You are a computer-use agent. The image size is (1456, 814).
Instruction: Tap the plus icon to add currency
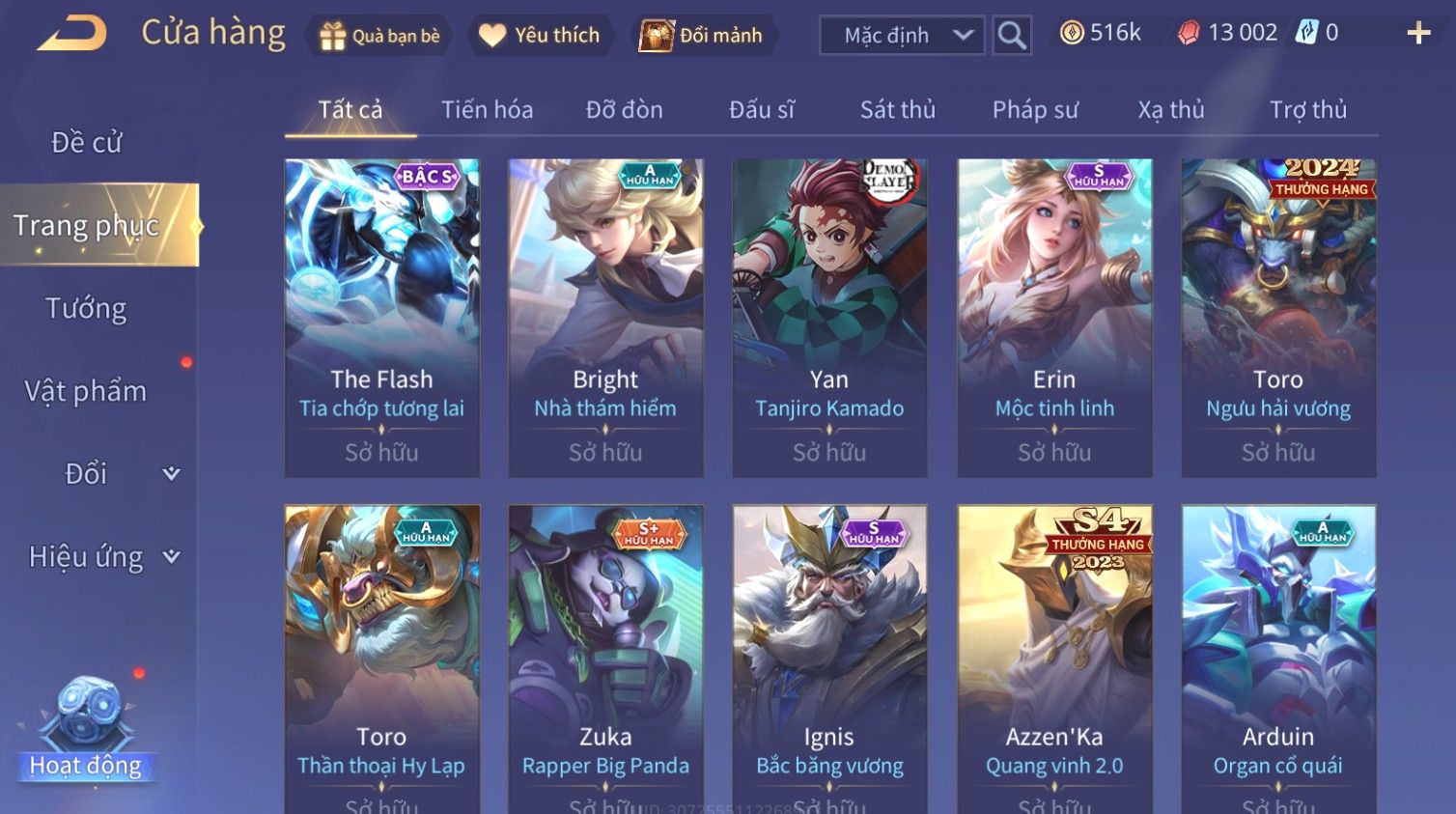coord(1418,34)
